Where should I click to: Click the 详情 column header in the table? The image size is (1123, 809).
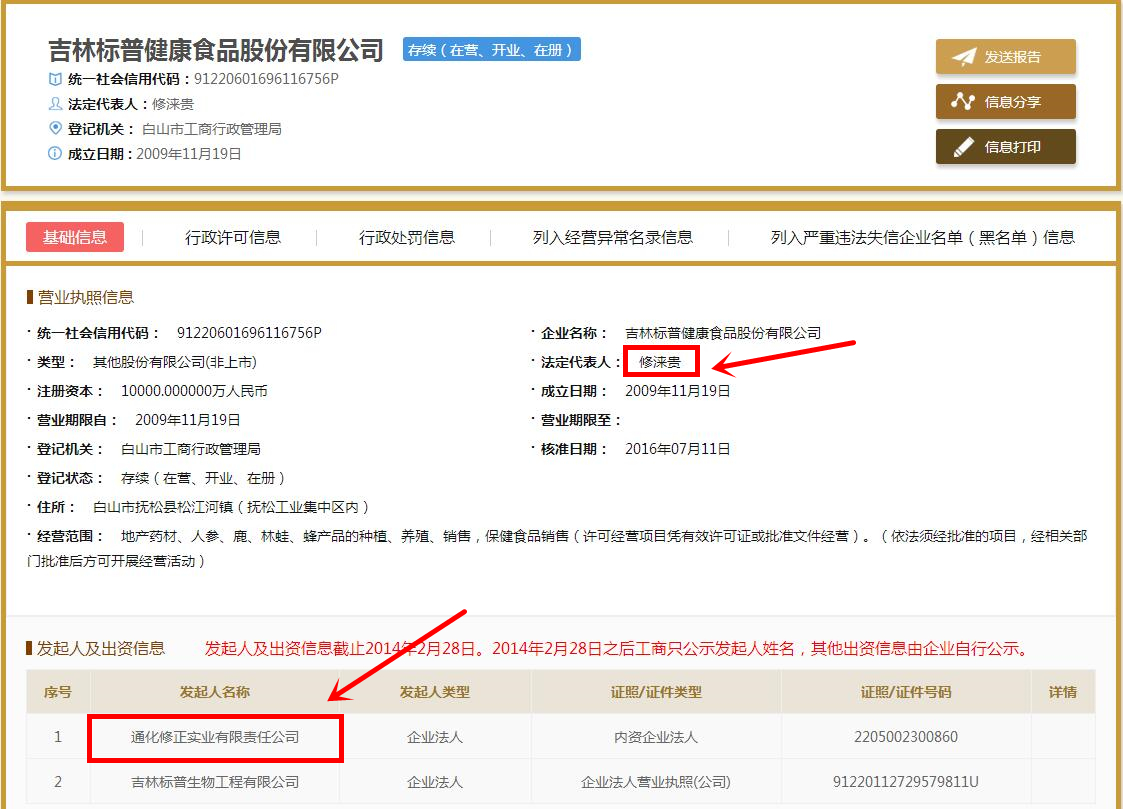coord(1063,691)
